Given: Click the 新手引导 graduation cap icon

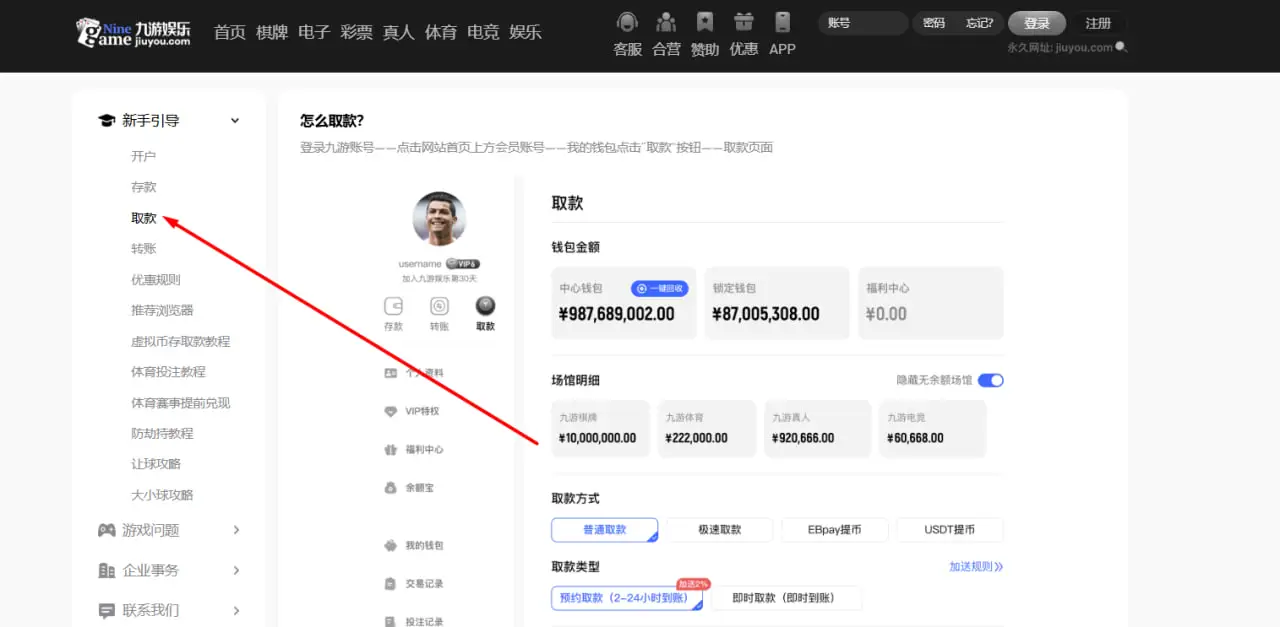Looking at the screenshot, I should pos(106,121).
